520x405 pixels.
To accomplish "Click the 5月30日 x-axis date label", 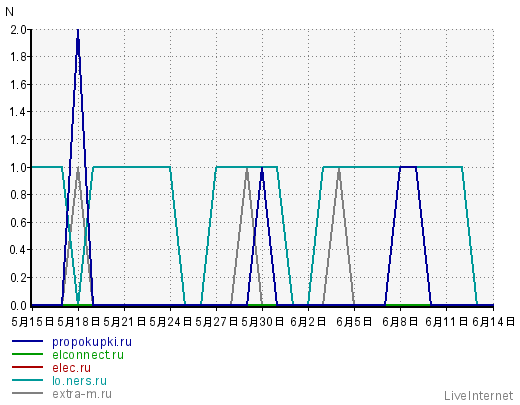I will pyautogui.click(x=262, y=322).
